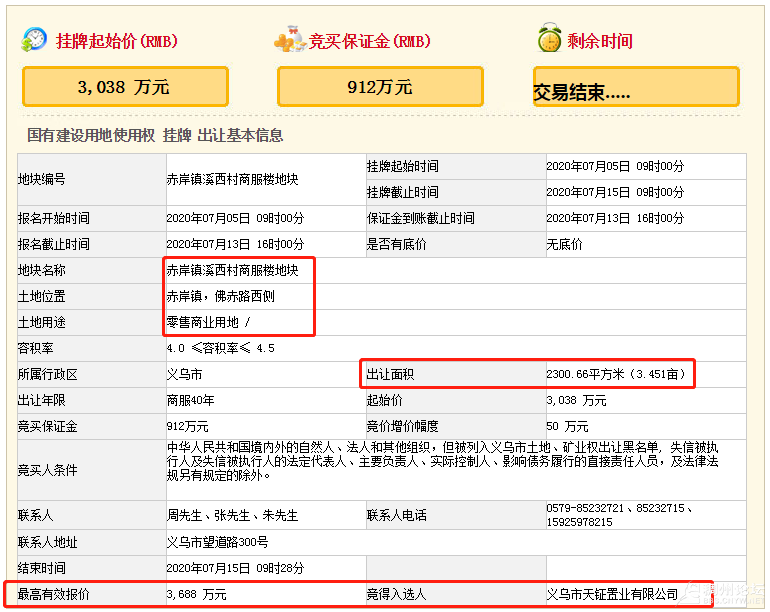Click the alarm clock icon beside 剩余时间
This screenshot has width=770, height=612.
tap(549, 40)
